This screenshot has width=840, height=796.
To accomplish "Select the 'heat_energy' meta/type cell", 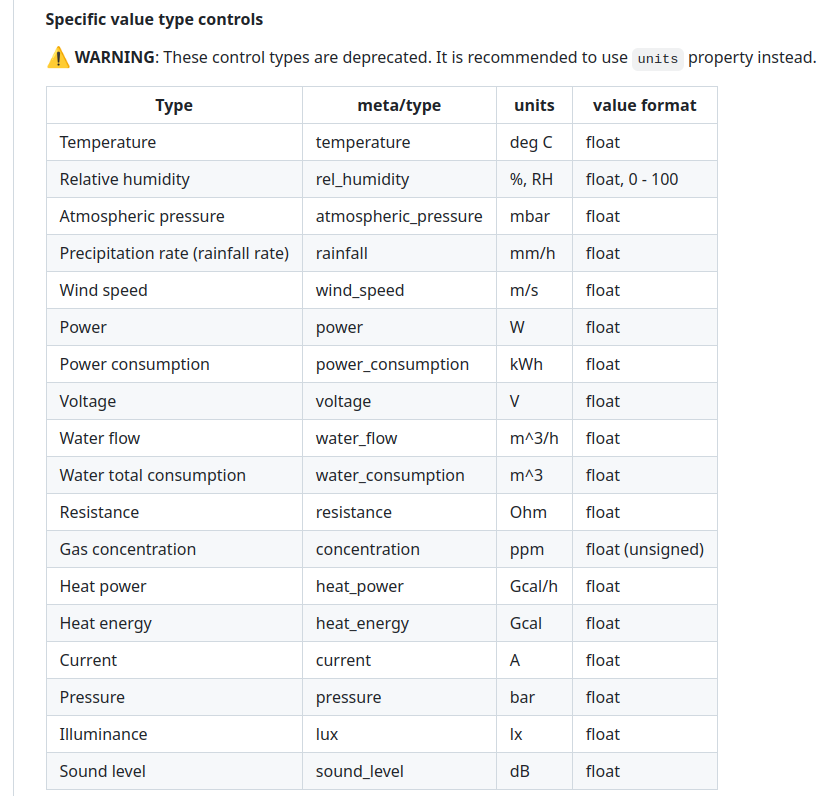I will click(x=362, y=623).
